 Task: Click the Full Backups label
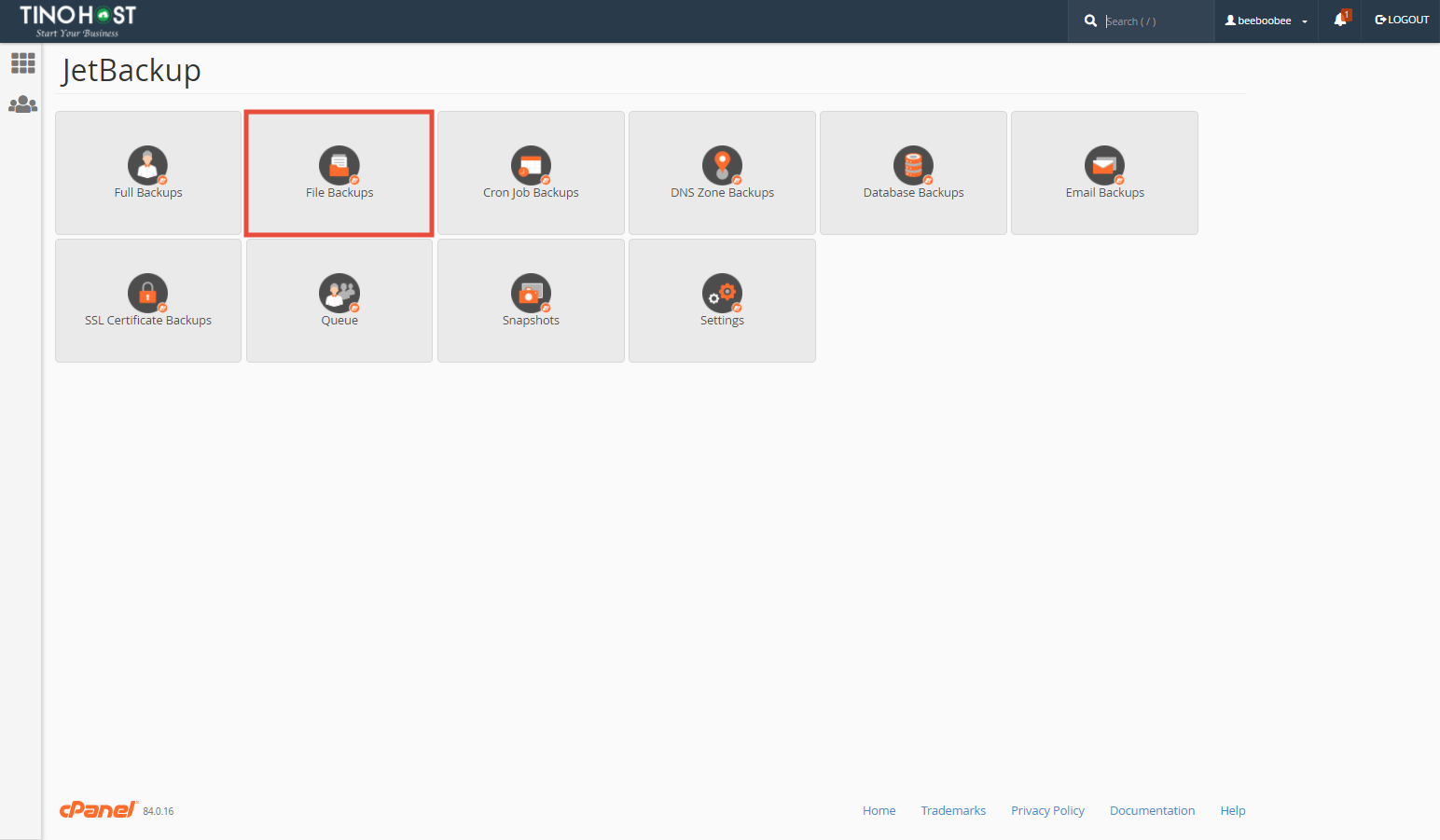148,192
